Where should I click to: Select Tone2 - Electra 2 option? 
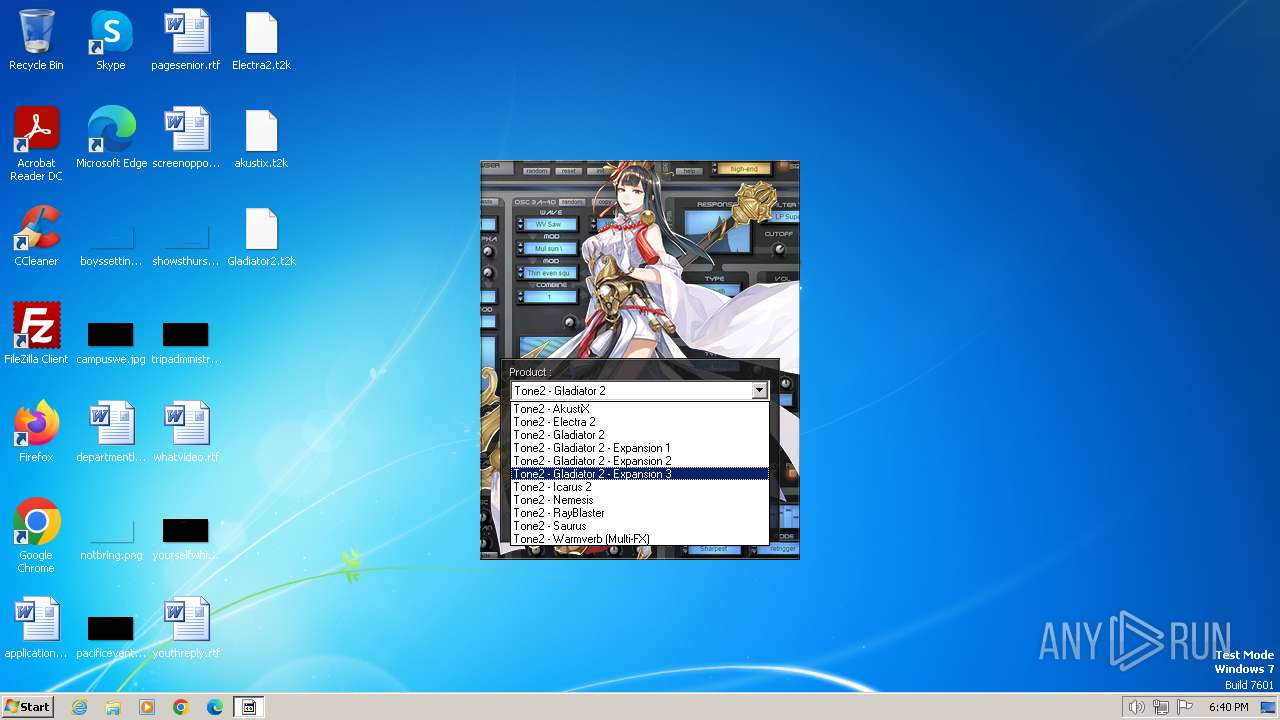[x=640, y=422]
